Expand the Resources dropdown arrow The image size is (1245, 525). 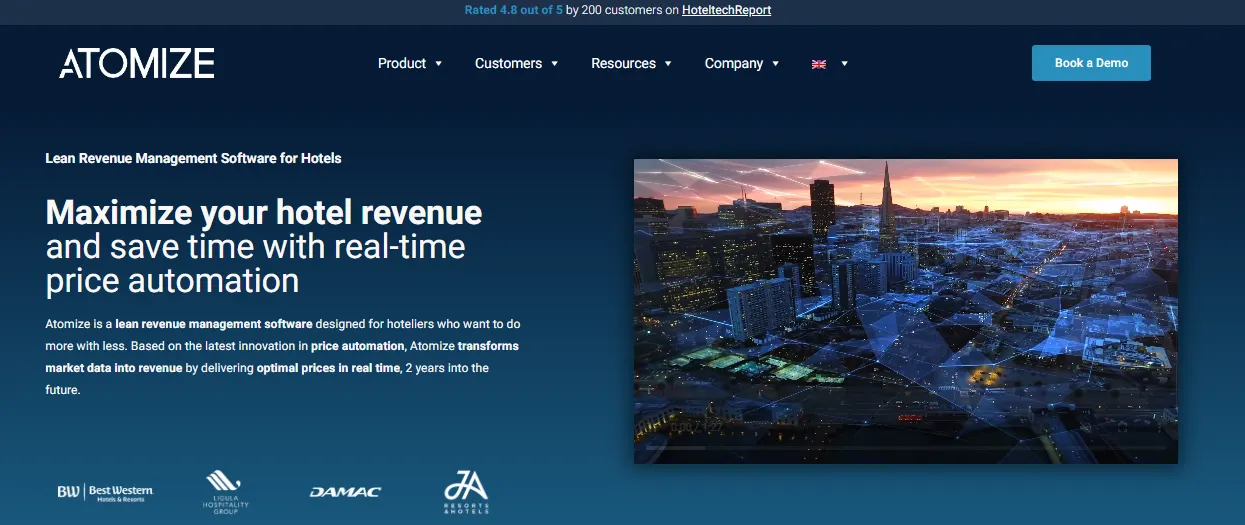coord(668,64)
